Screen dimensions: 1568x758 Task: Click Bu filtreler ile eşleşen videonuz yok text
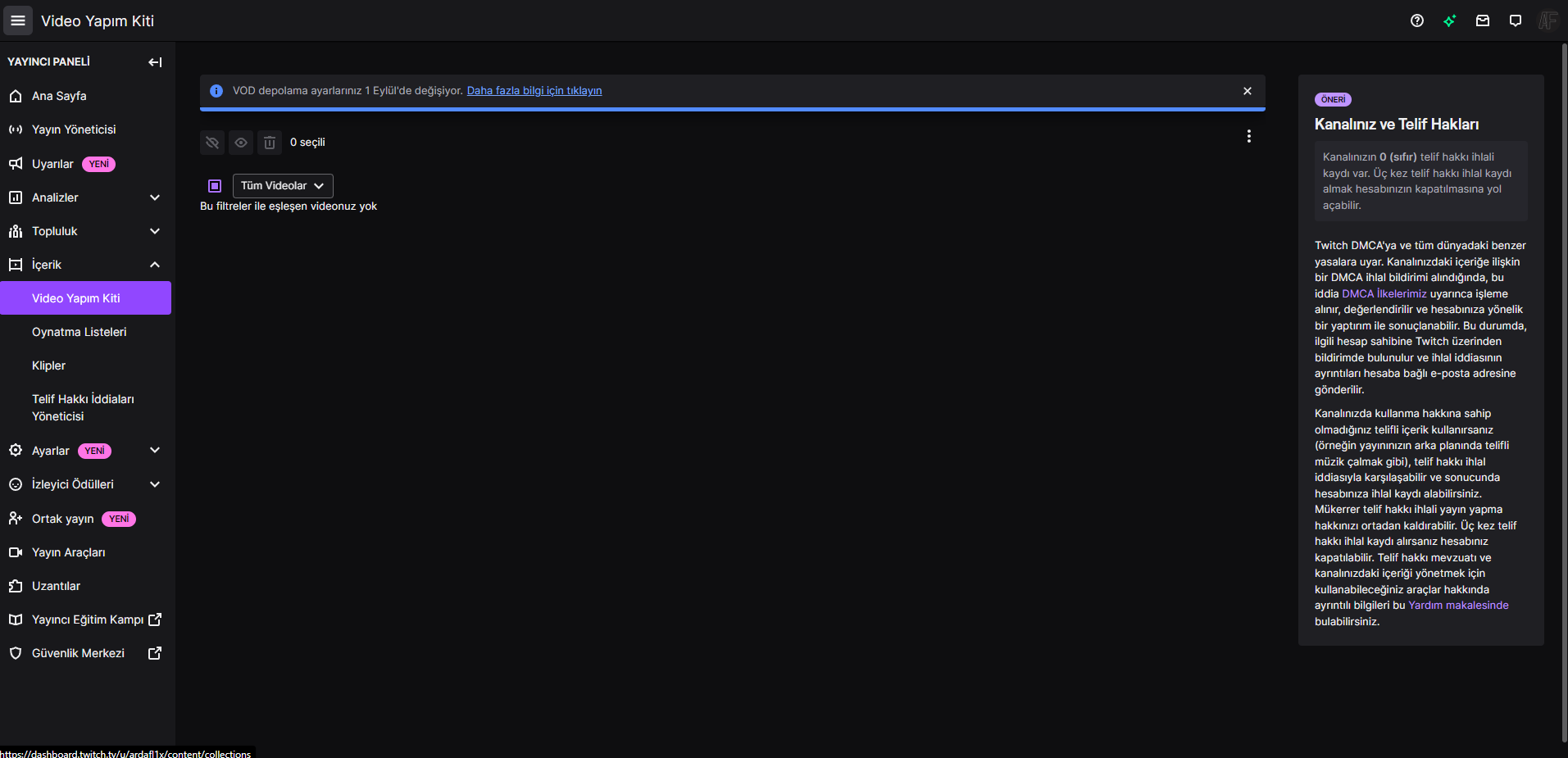[x=289, y=207]
